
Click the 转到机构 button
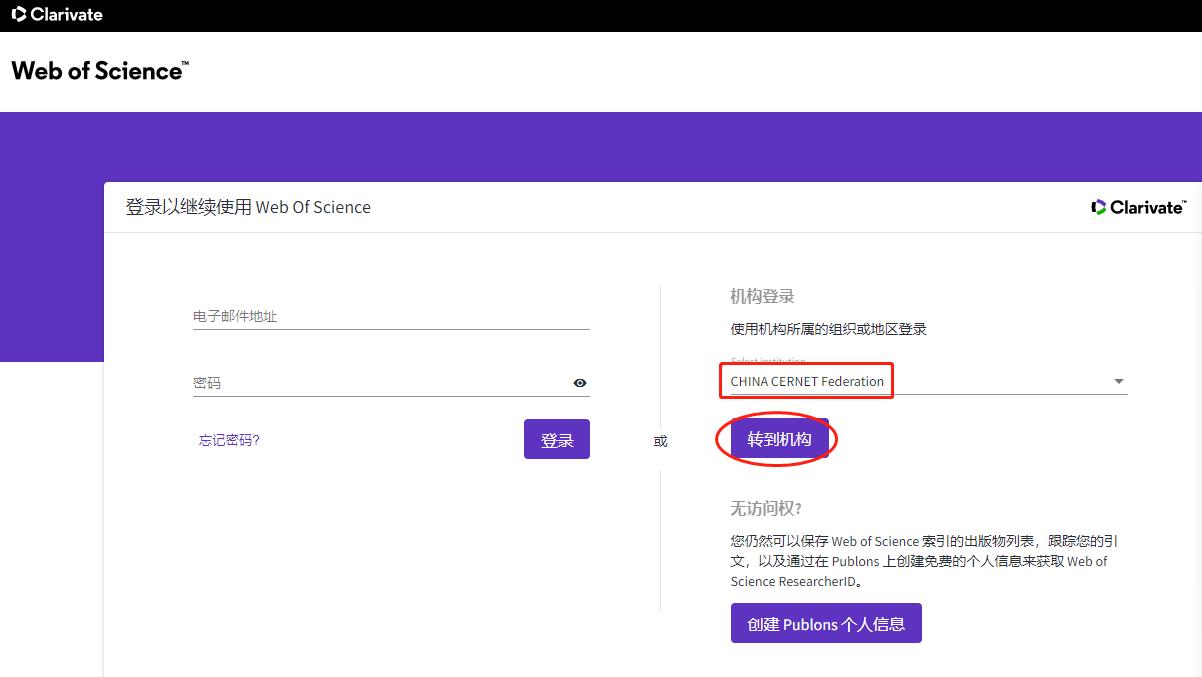[x=779, y=439]
